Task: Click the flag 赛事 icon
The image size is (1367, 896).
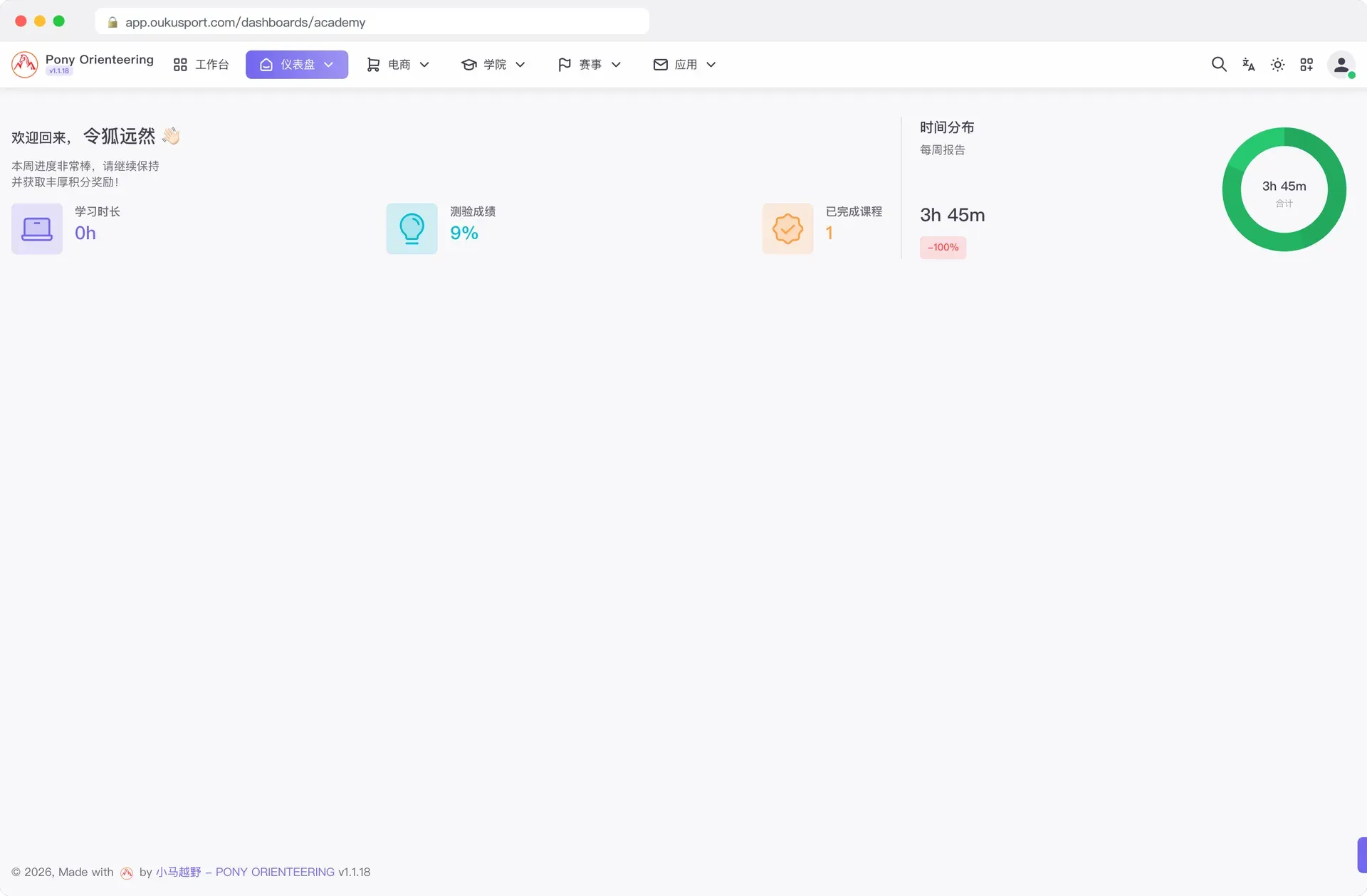Action: [x=564, y=64]
